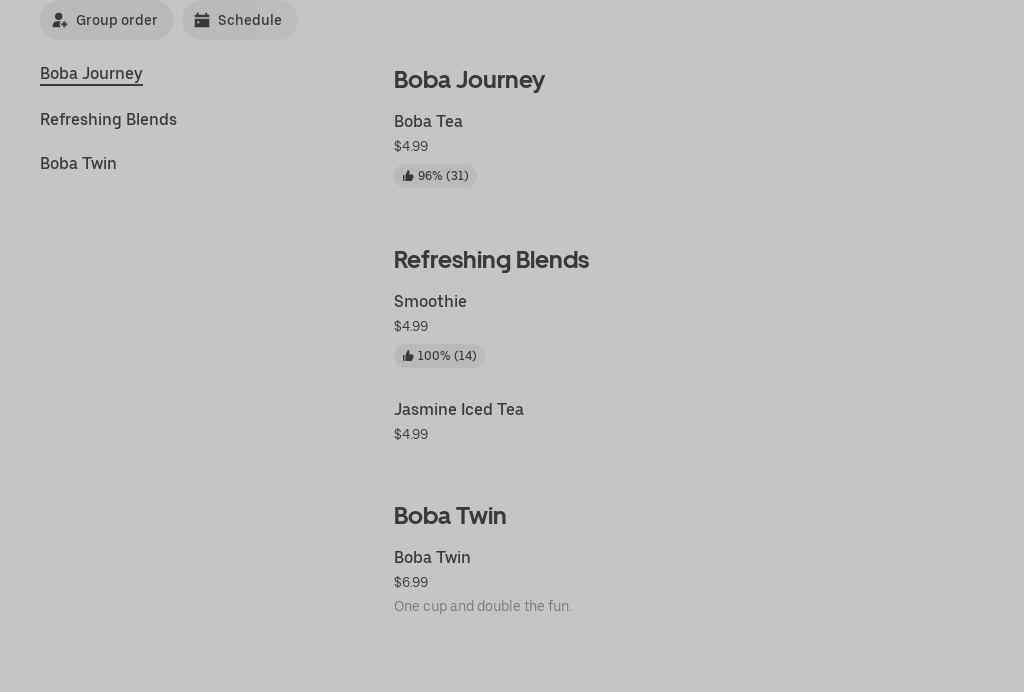
Task: Select Refreshing Blends in the sidebar
Action: pos(108,119)
